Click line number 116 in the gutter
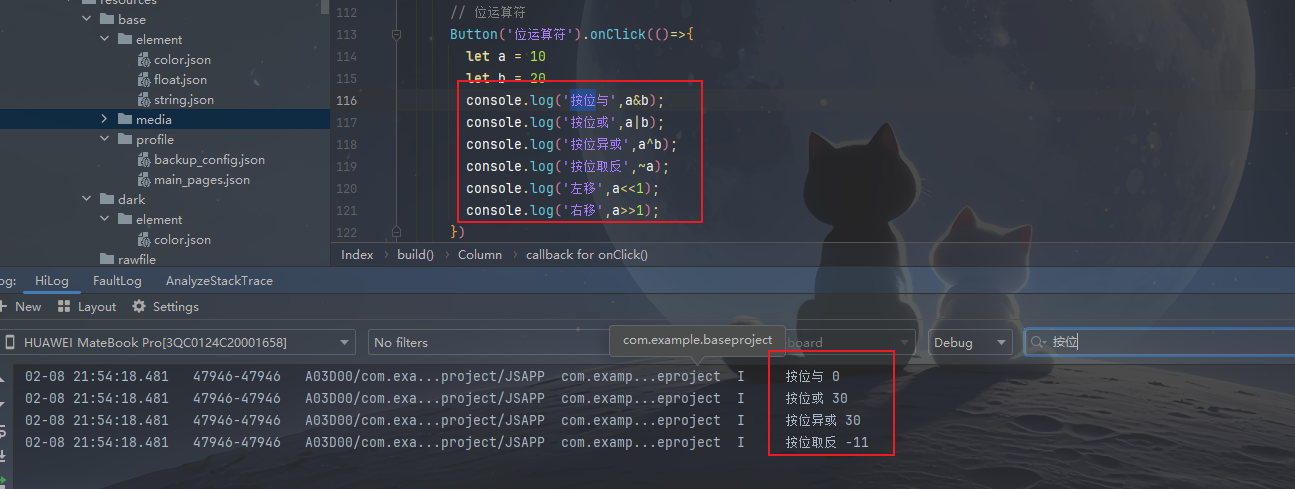1295x489 pixels. click(346, 100)
